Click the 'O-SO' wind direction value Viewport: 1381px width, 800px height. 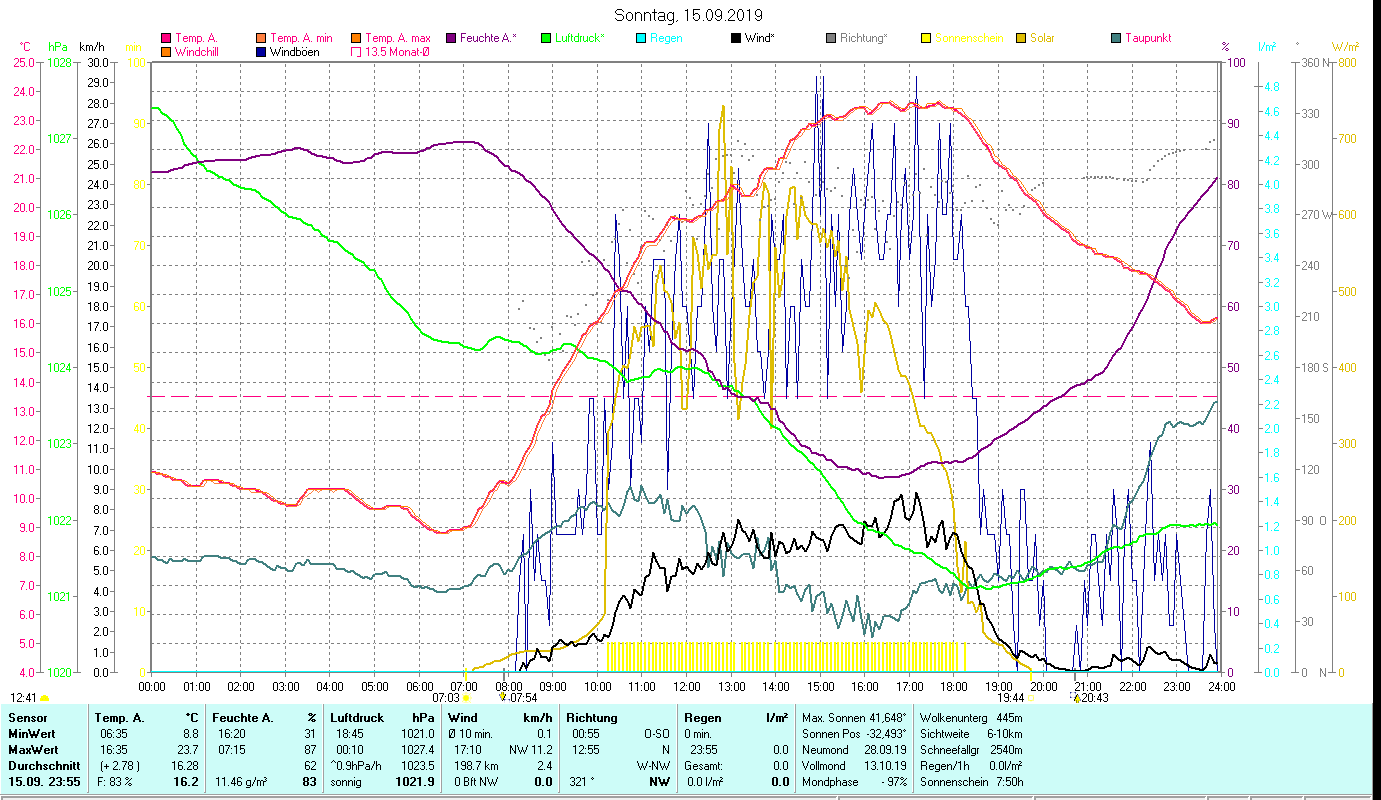point(656,733)
